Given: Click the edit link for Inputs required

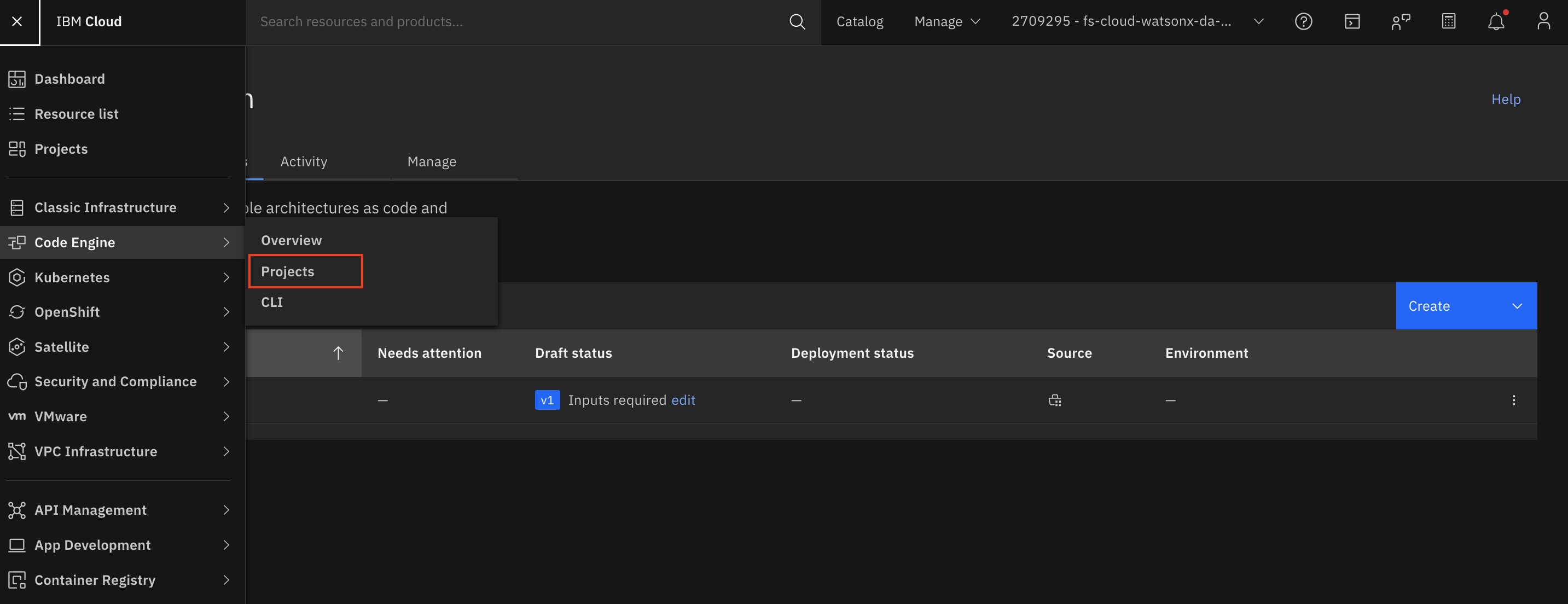Looking at the screenshot, I should [x=683, y=400].
